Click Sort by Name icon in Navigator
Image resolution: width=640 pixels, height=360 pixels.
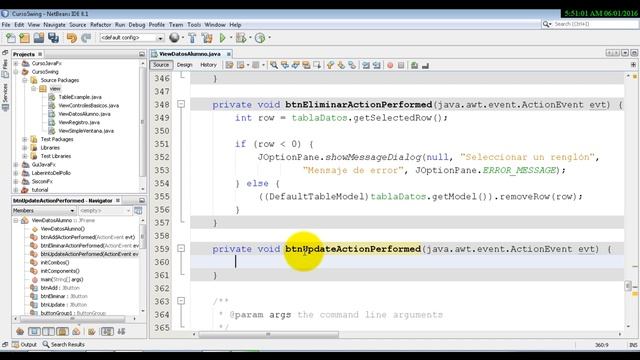click(107, 331)
